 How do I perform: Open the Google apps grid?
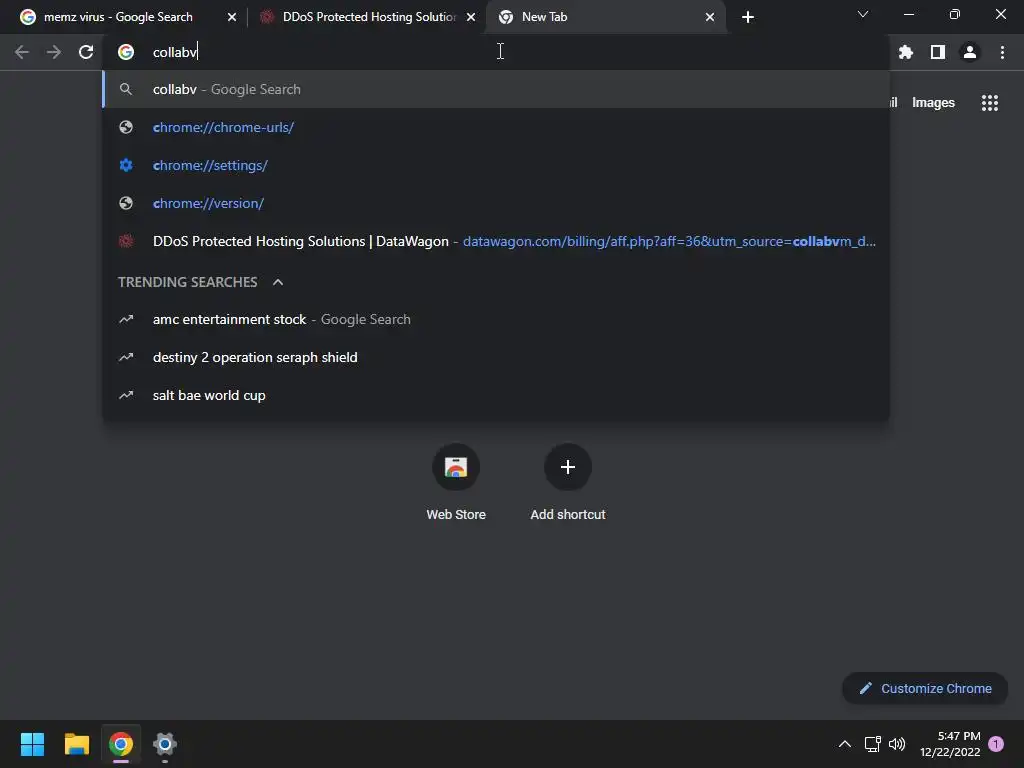click(x=990, y=103)
